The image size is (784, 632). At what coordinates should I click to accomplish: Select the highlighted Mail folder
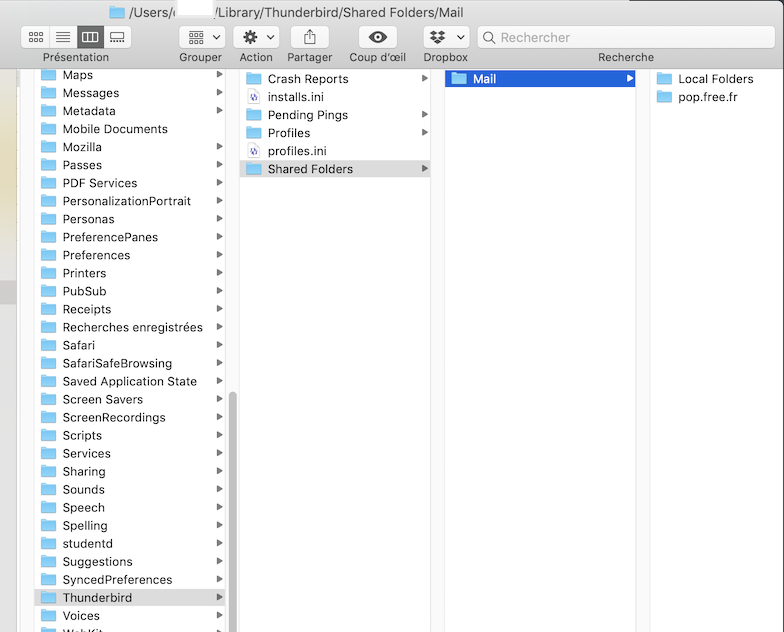(x=540, y=78)
